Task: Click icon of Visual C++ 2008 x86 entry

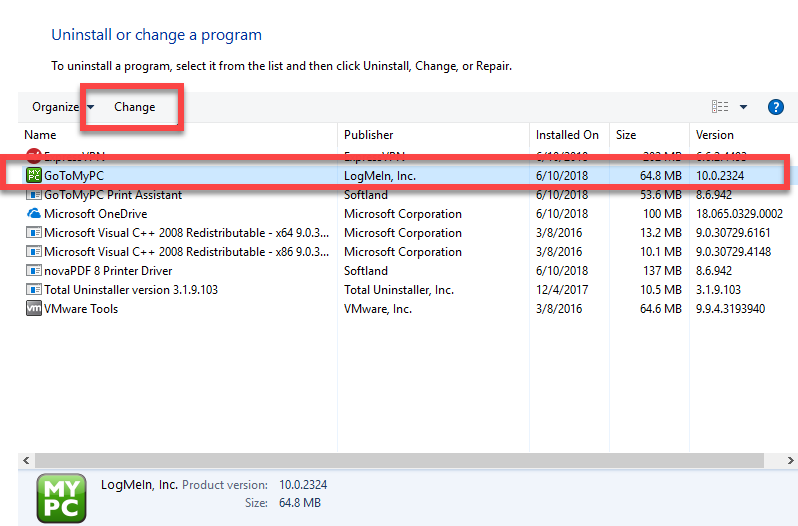Action: (34, 252)
